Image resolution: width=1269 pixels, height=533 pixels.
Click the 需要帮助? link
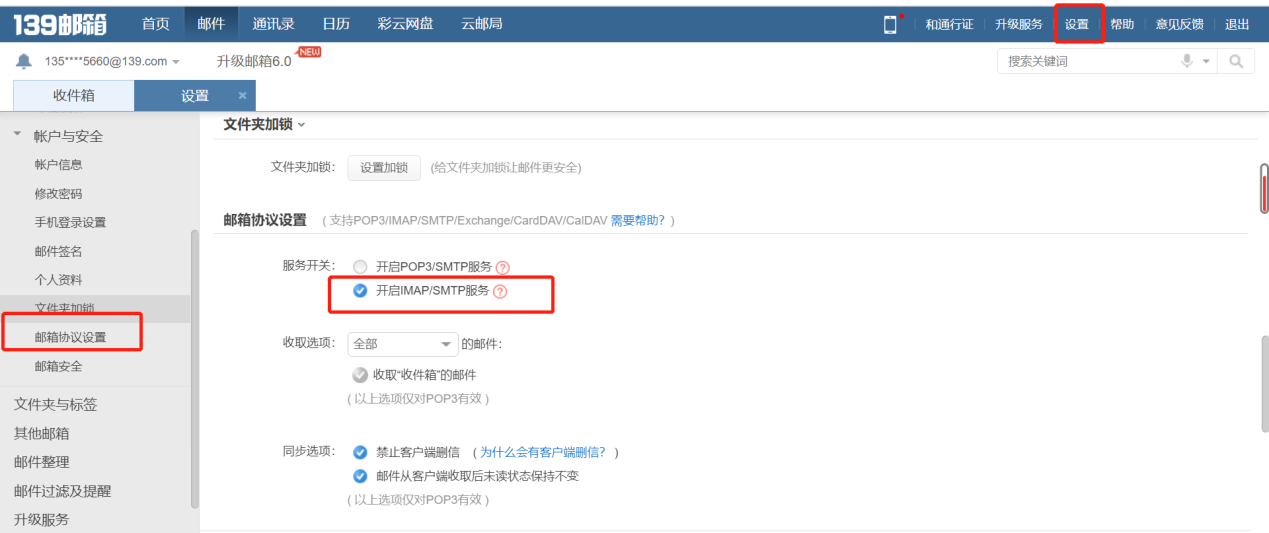pos(637,220)
